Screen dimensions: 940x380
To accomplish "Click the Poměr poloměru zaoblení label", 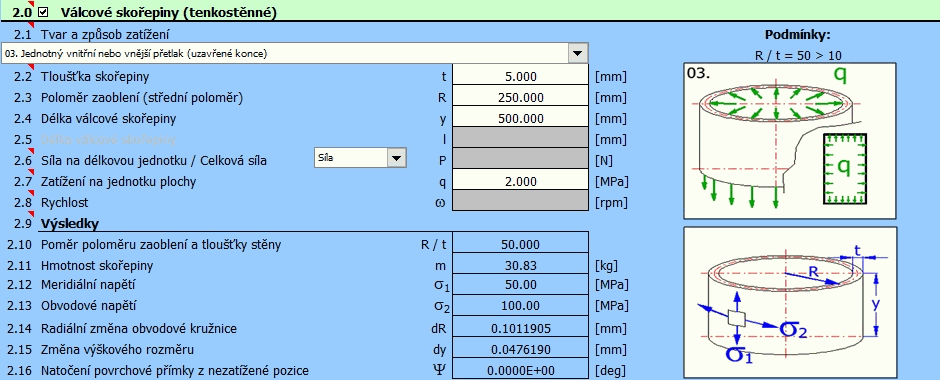I will 161,244.
